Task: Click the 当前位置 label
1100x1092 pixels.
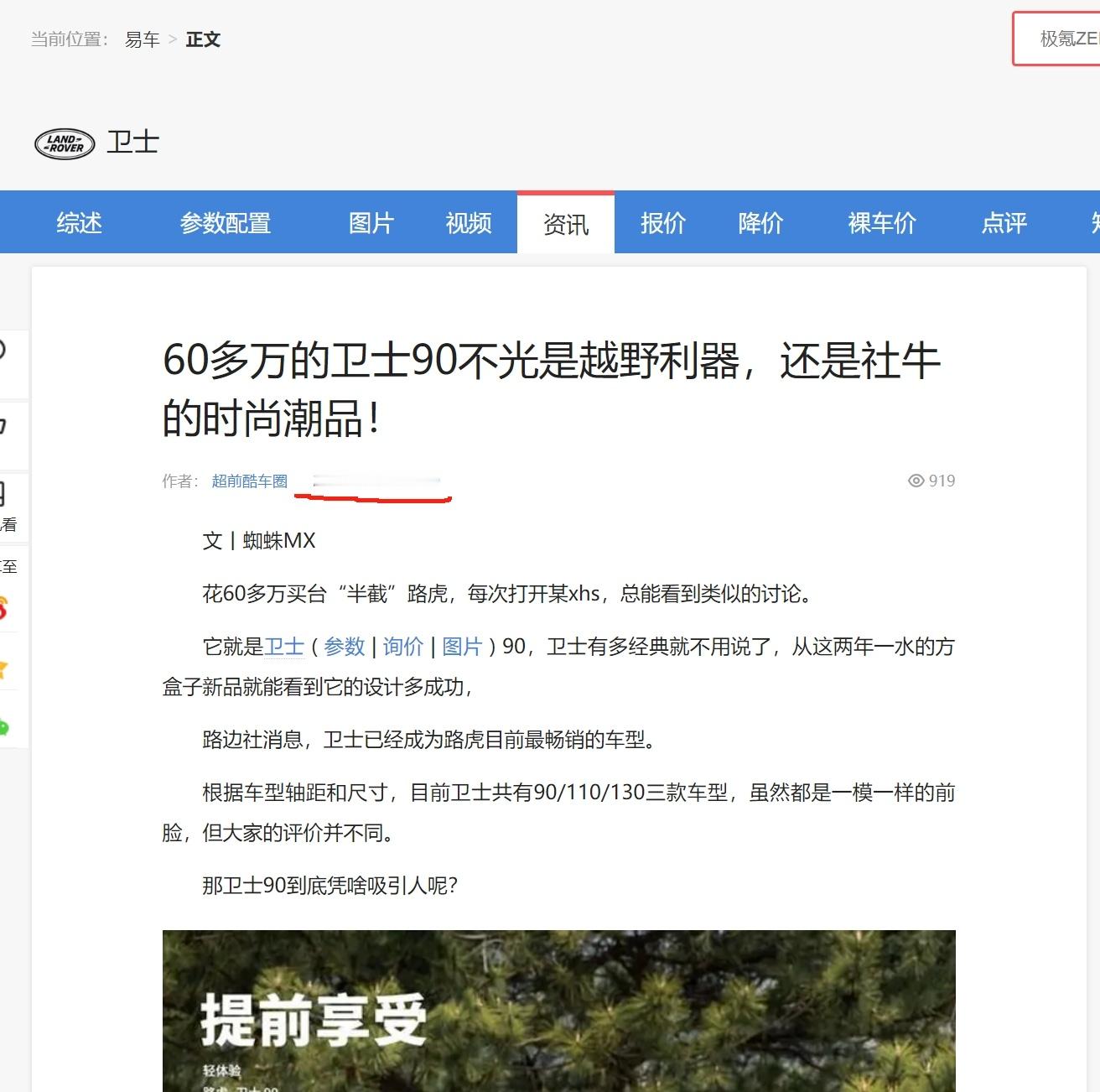Action: [x=70, y=39]
